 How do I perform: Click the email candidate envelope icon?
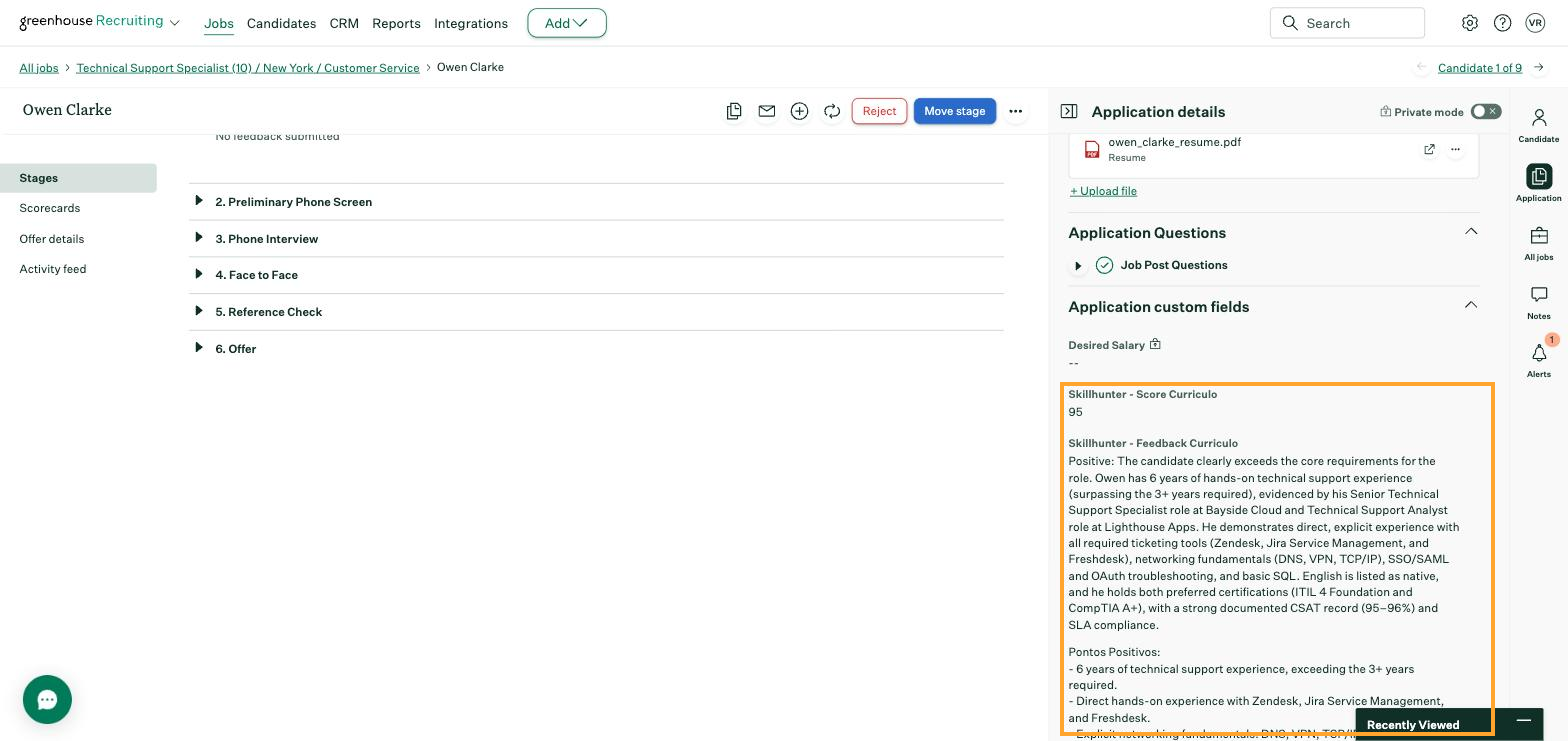coord(767,111)
